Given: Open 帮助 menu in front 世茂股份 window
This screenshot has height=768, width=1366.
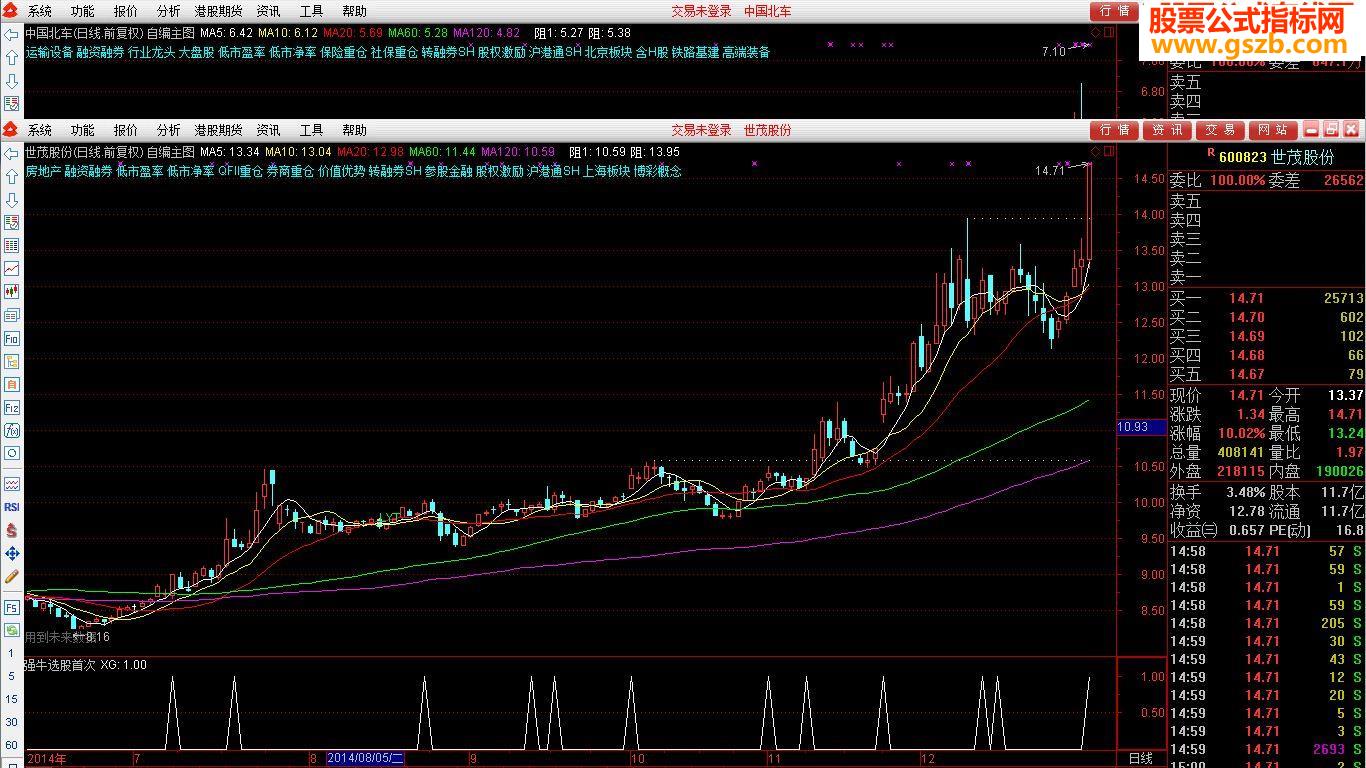Looking at the screenshot, I should (x=355, y=130).
